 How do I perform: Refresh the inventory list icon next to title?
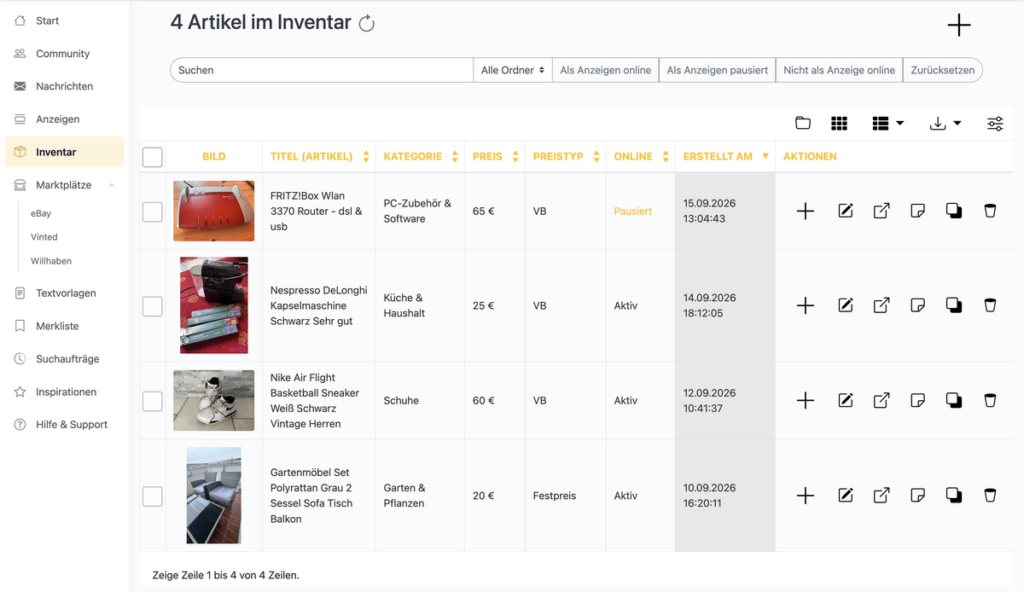[367, 24]
